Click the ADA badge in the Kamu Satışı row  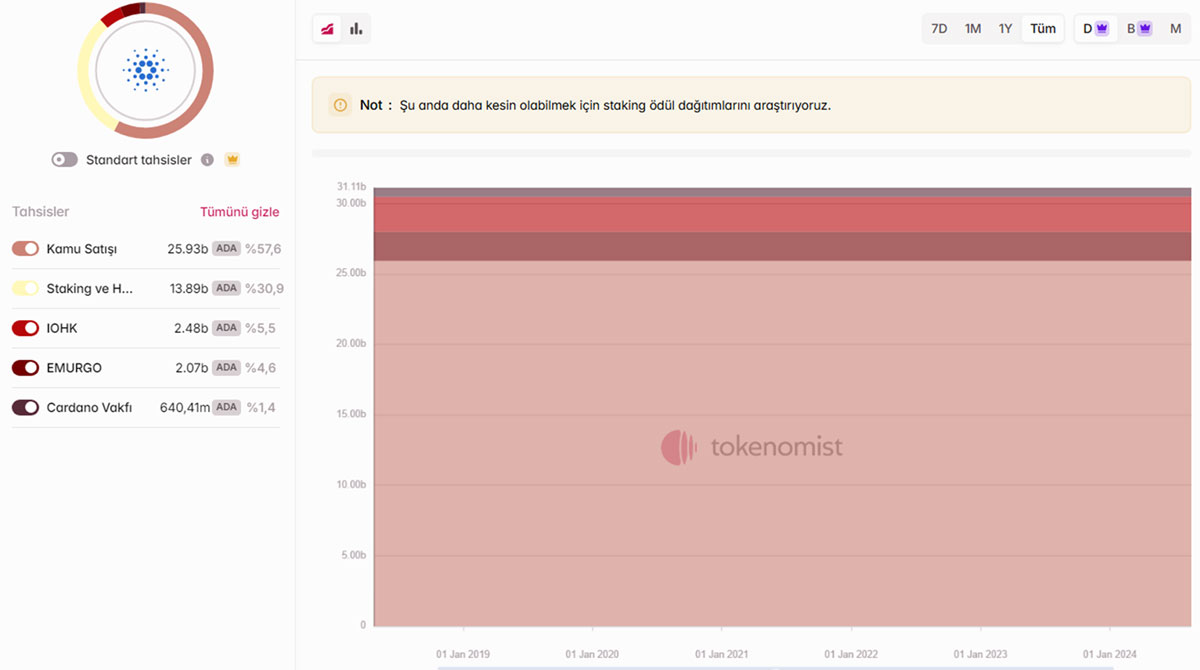click(x=226, y=248)
